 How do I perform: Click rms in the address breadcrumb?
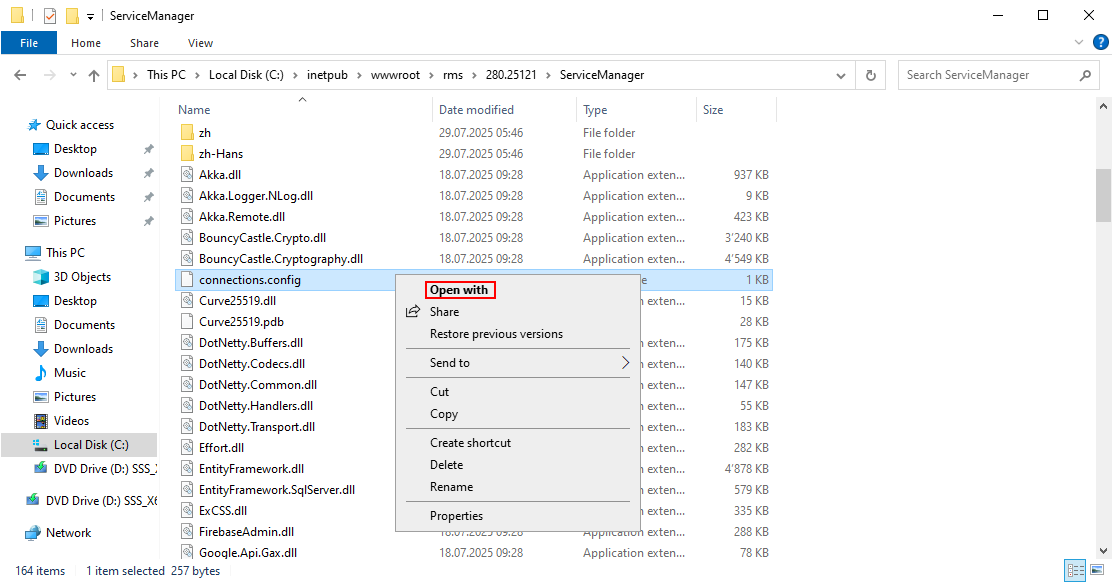tap(453, 75)
